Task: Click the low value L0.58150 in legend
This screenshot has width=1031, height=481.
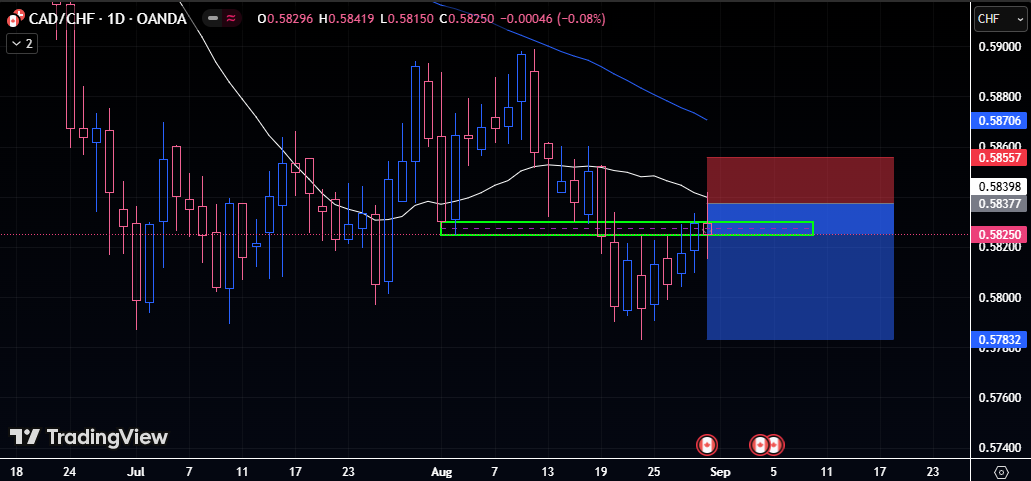Action: pos(406,19)
